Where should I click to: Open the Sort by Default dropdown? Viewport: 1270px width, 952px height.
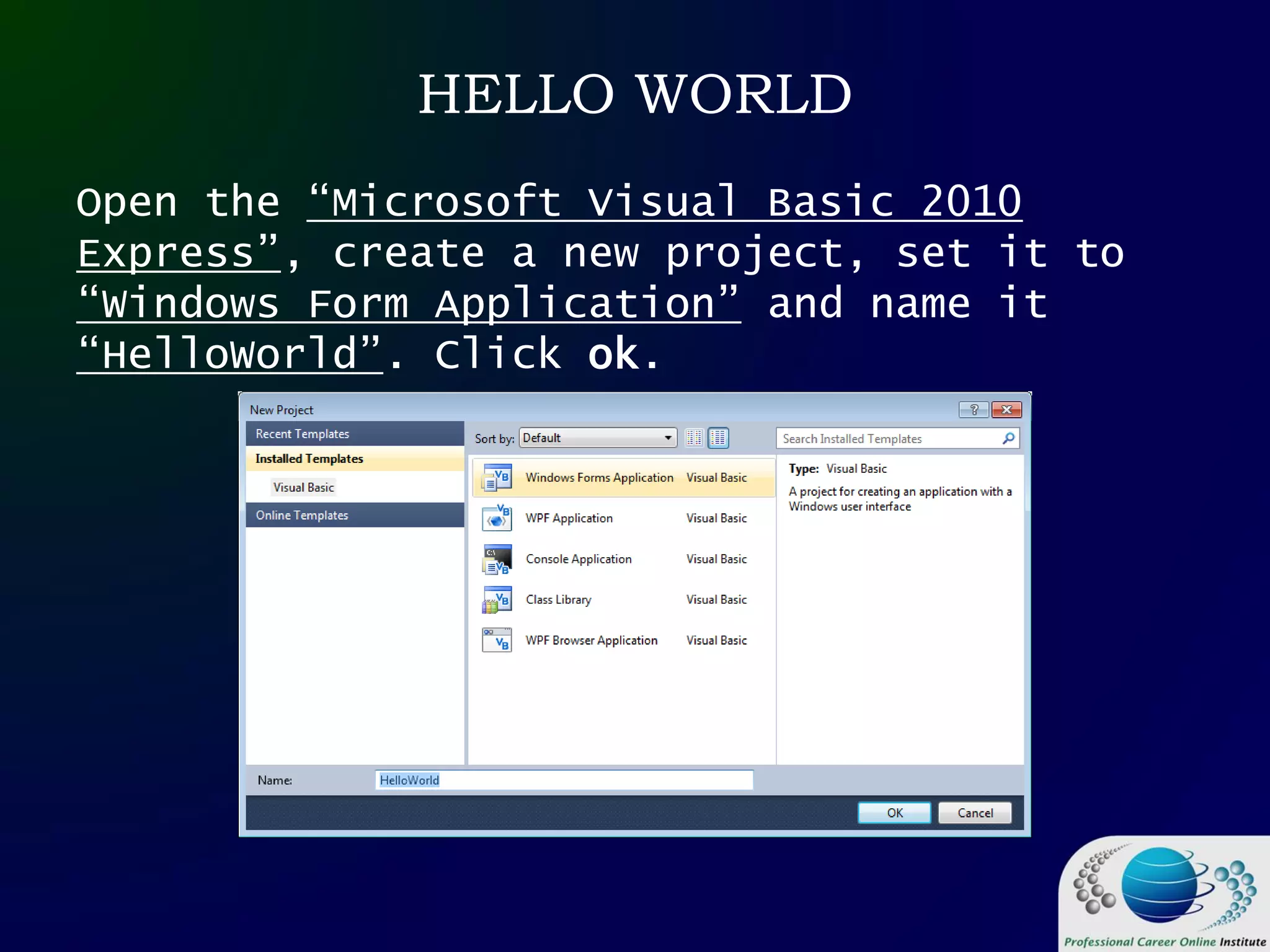click(x=598, y=438)
